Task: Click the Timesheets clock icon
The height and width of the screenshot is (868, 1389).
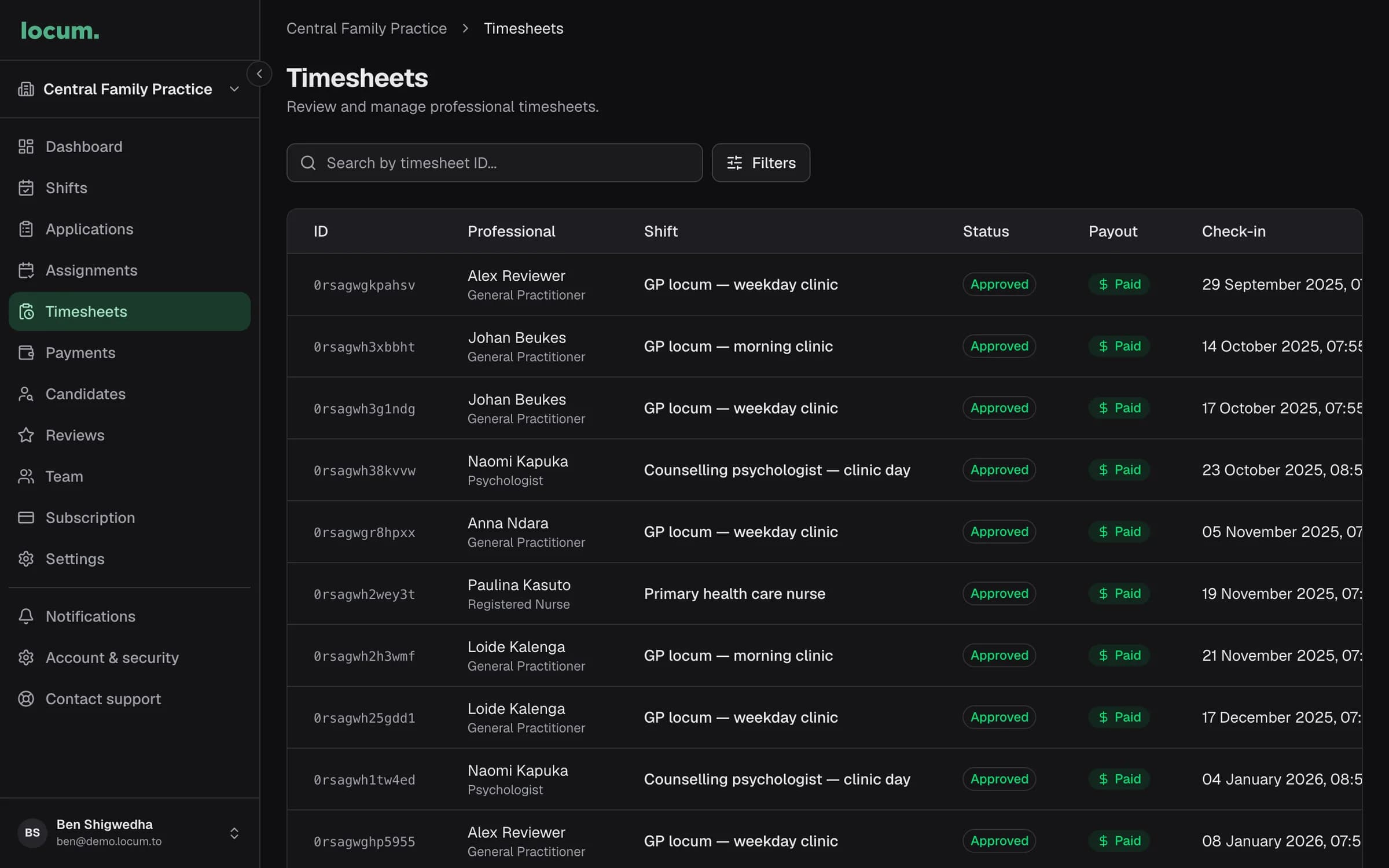Action: [x=26, y=312]
